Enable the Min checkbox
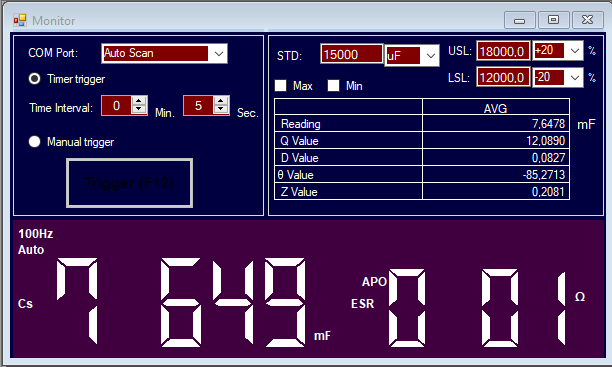Screen dimensions: 612x367 click(x=333, y=86)
